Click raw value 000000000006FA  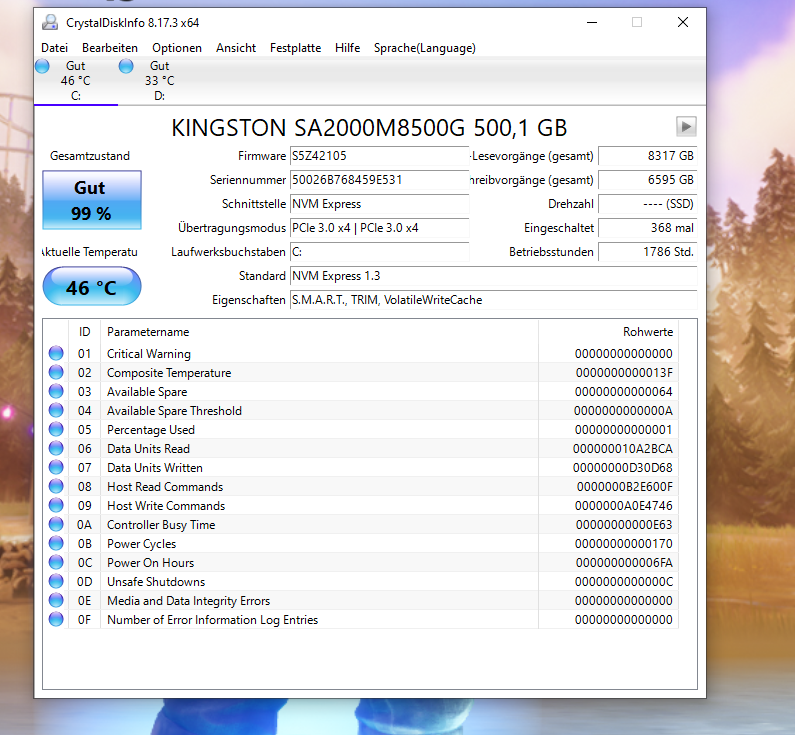pyautogui.click(x=624, y=563)
